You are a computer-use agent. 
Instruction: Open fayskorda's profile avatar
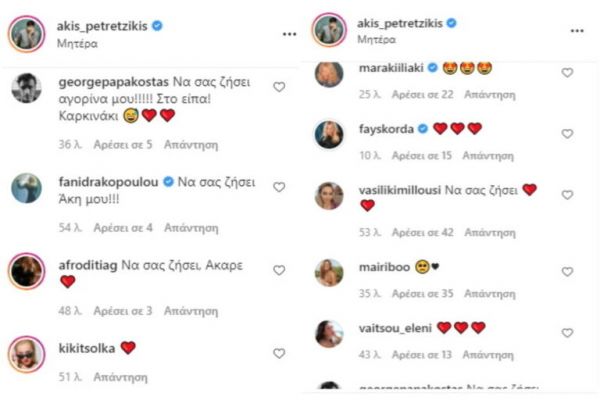click(330, 134)
